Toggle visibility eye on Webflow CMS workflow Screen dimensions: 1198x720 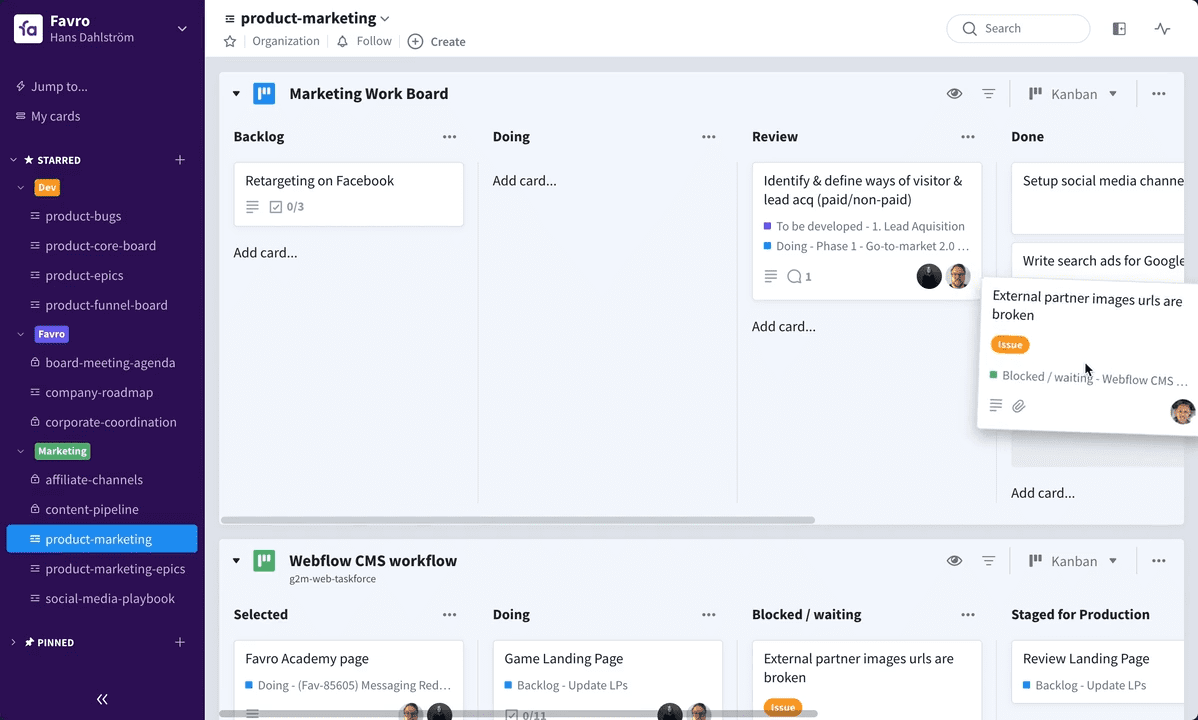coord(954,561)
